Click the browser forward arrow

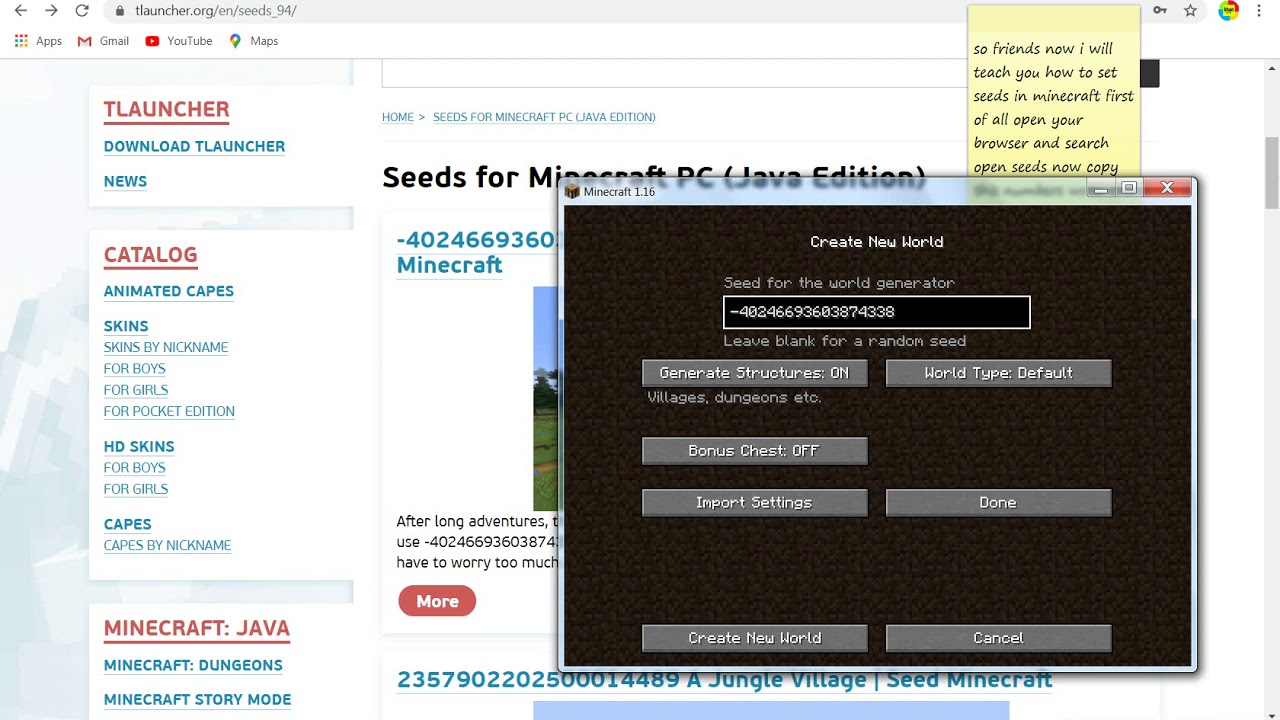pyautogui.click(x=51, y=11)
